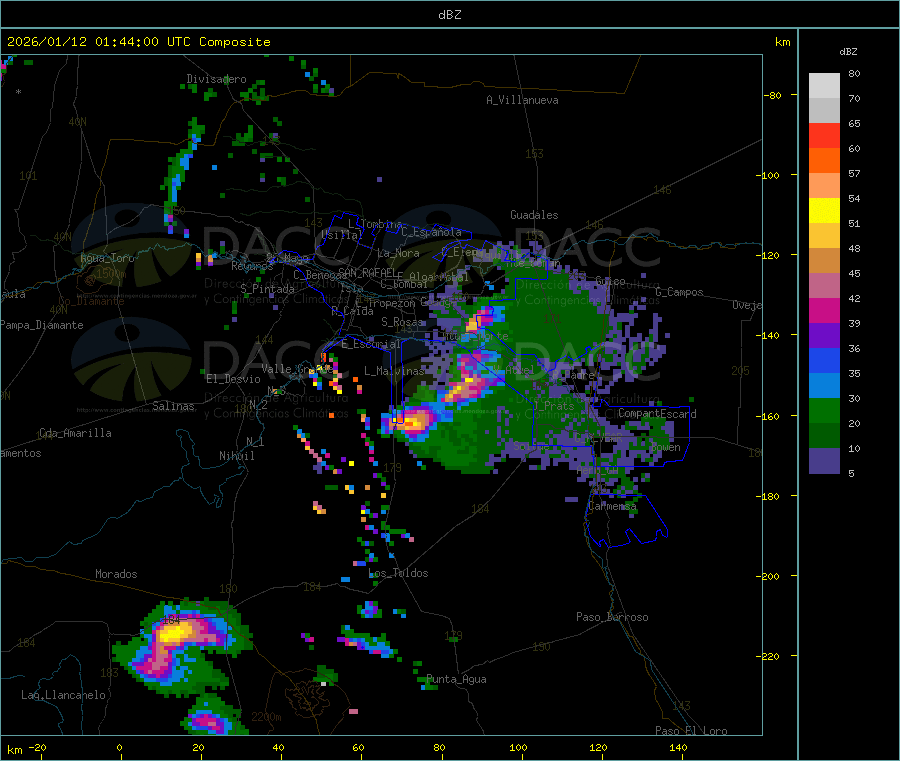This screenshot has width=900, height=761.
Task: Click the C_Campos map label
Action: [x=679, y=292]
